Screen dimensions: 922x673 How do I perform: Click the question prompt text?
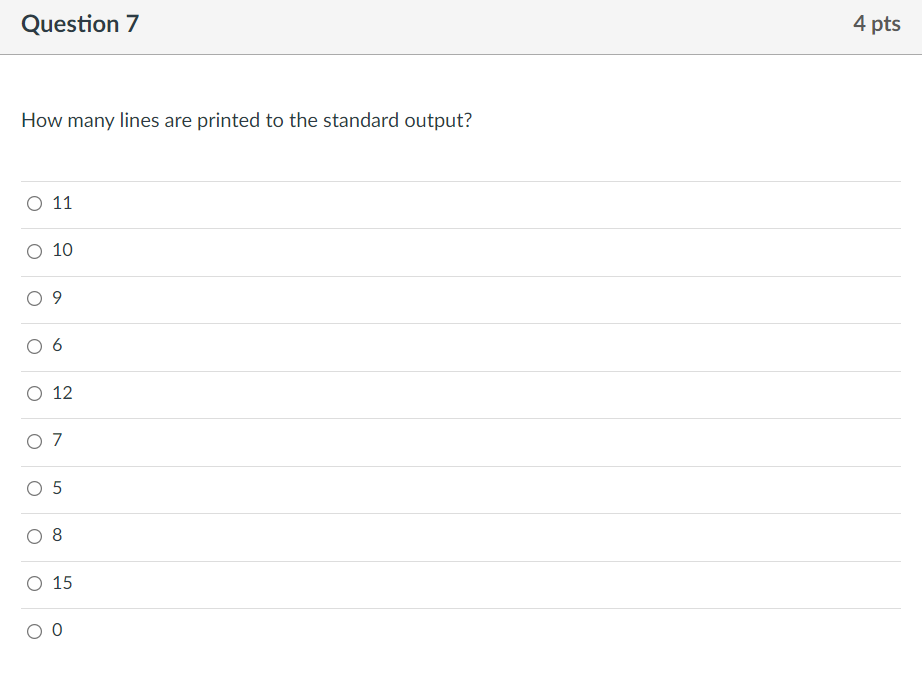point(247,120)
